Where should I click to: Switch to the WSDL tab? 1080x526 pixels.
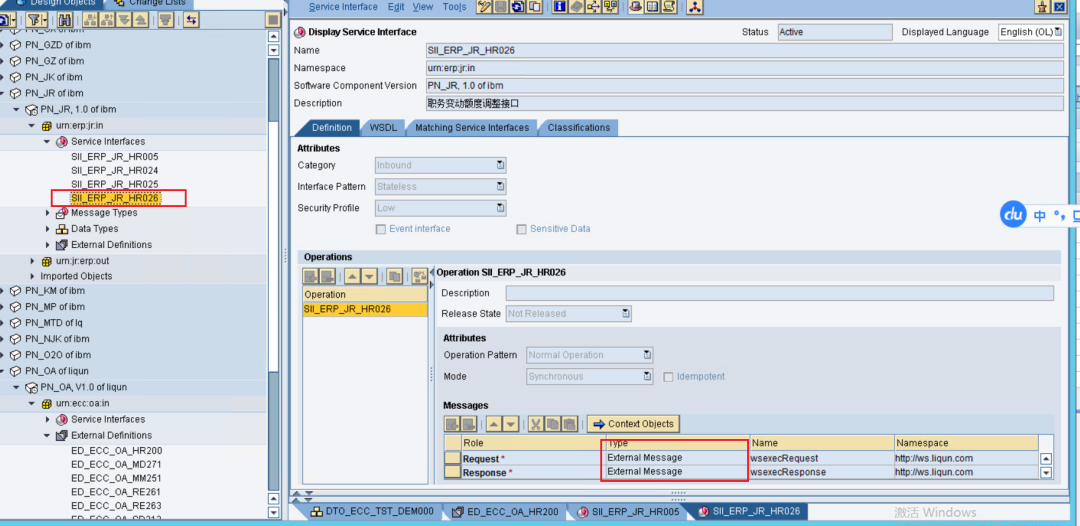[384, 127]
